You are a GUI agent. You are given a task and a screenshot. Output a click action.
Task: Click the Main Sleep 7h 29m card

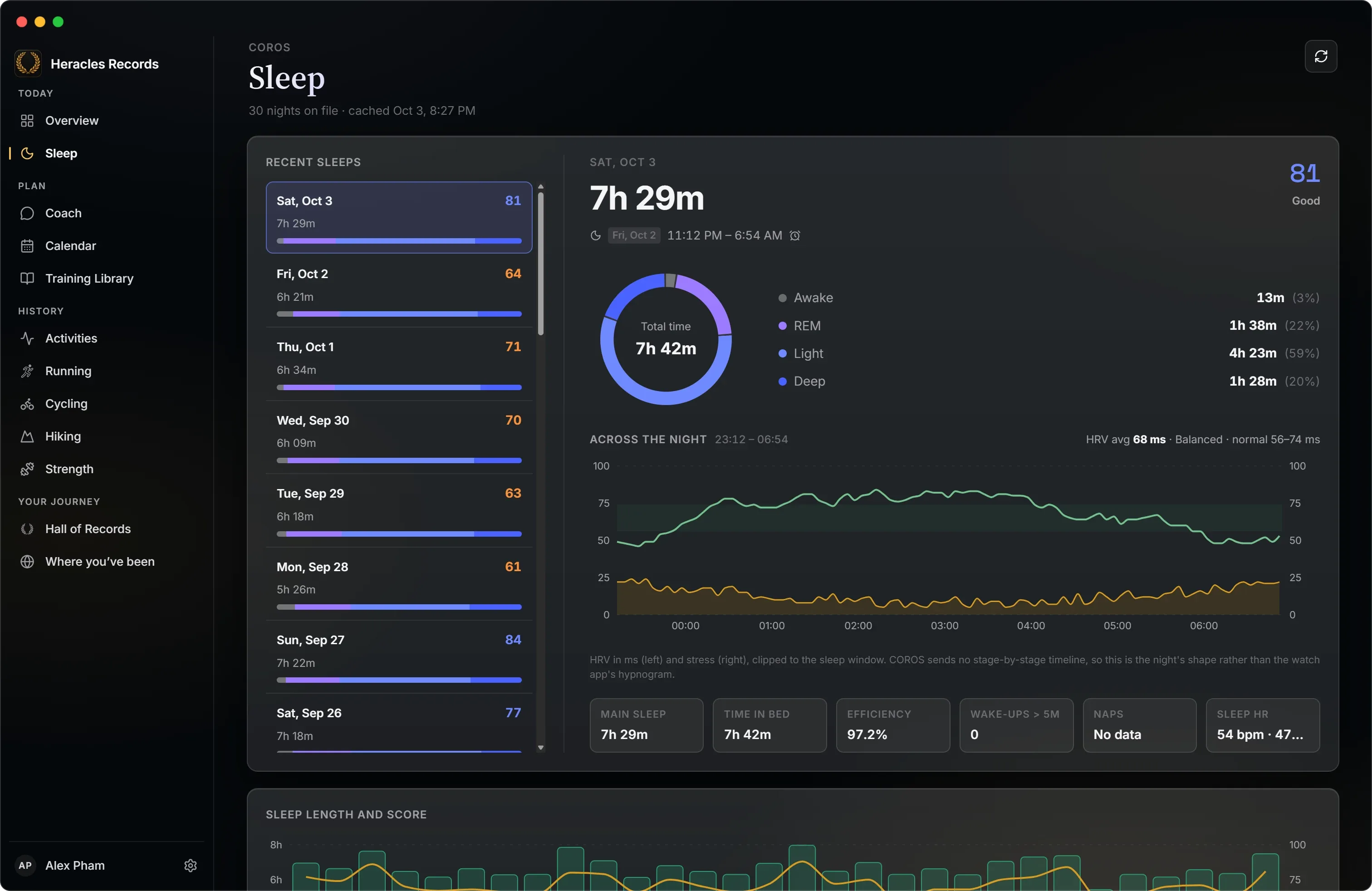coord(646,725)
